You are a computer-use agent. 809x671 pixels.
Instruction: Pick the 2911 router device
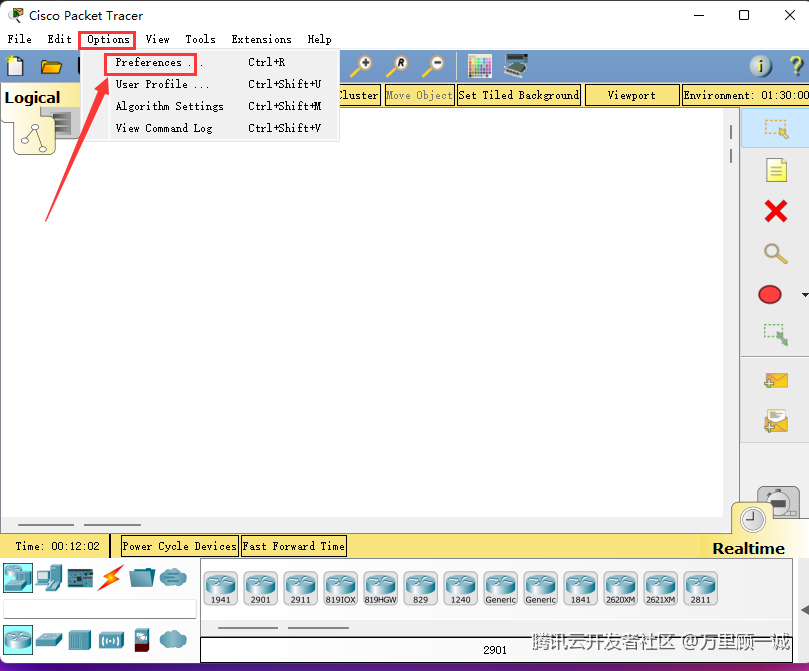click(x=300, y=588)
